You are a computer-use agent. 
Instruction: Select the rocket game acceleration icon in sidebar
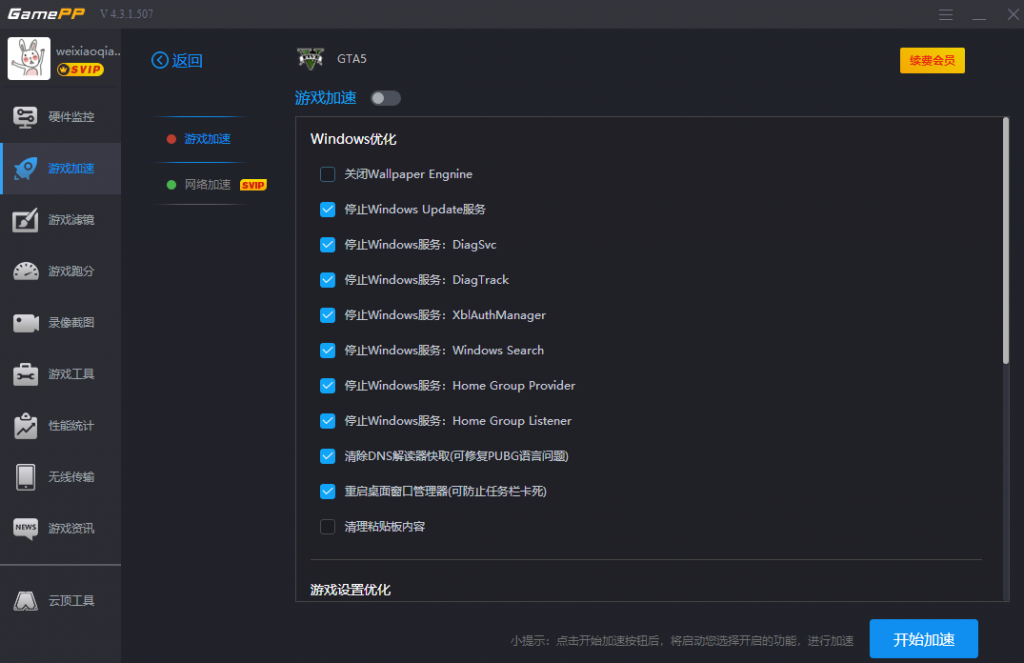(x=25, y=169)
